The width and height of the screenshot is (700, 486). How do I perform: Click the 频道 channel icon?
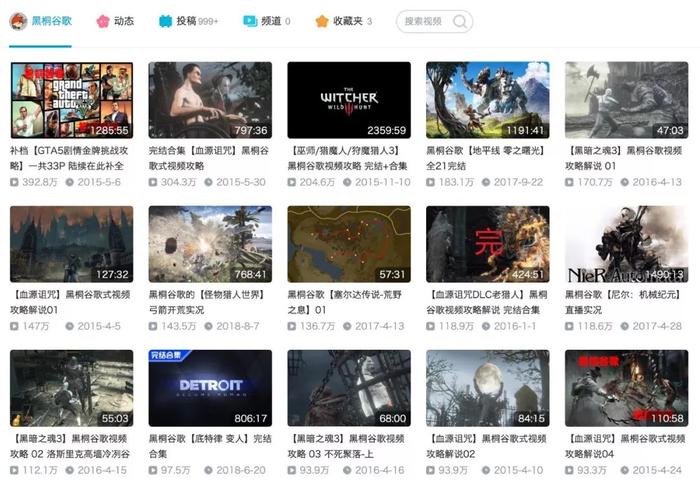pos(250,21)
